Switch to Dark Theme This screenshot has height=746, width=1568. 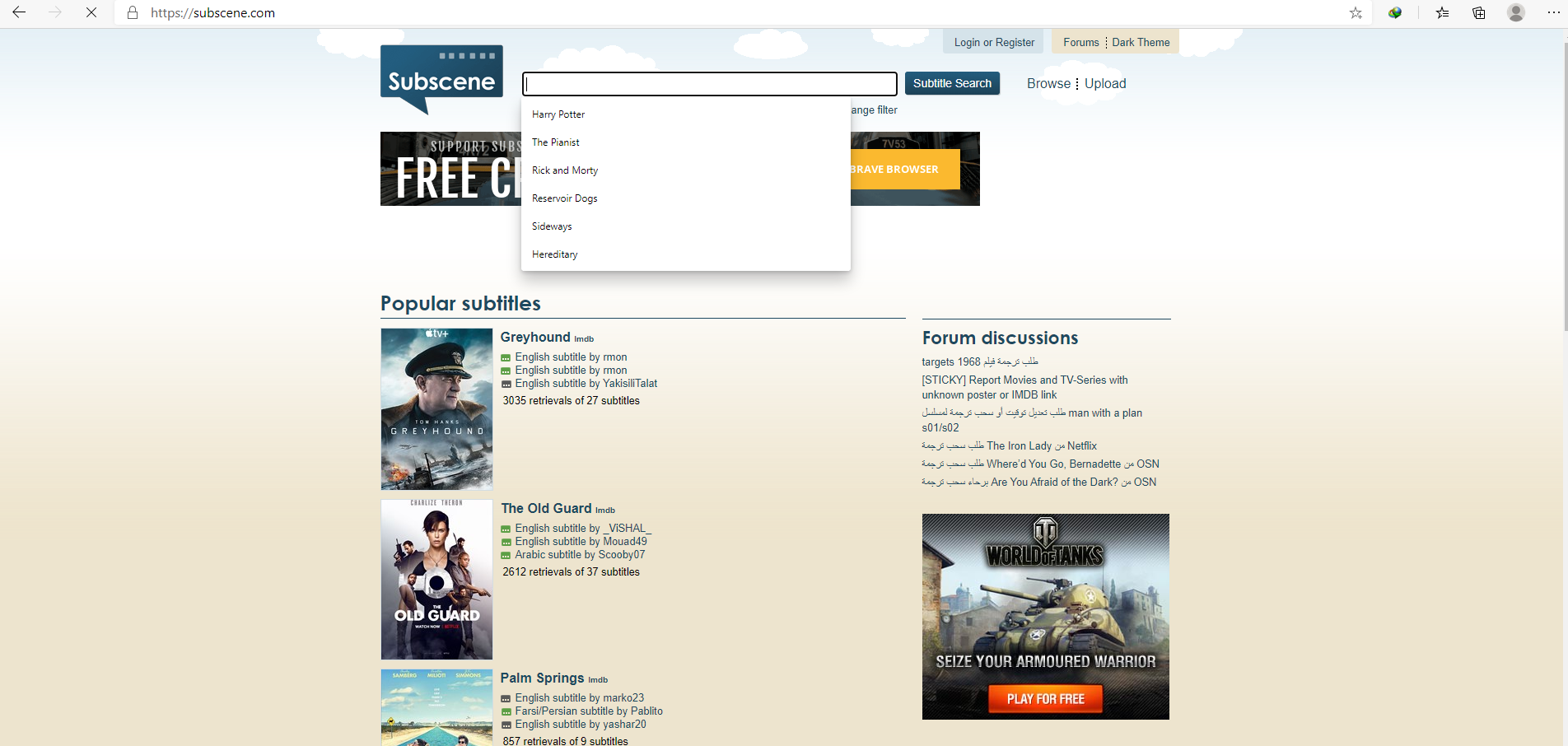point(1141,43)
